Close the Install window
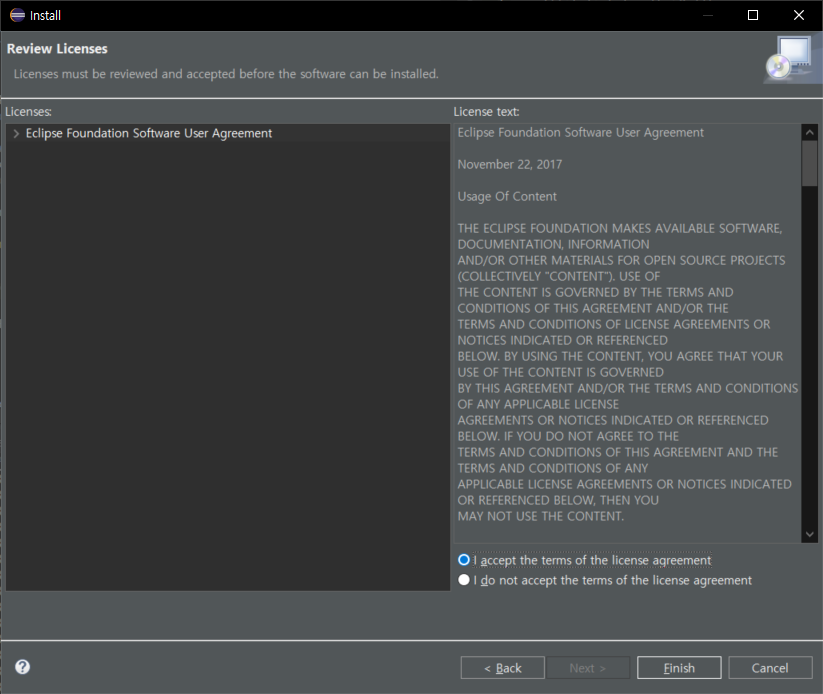823x694 pixels. (799, 15)
